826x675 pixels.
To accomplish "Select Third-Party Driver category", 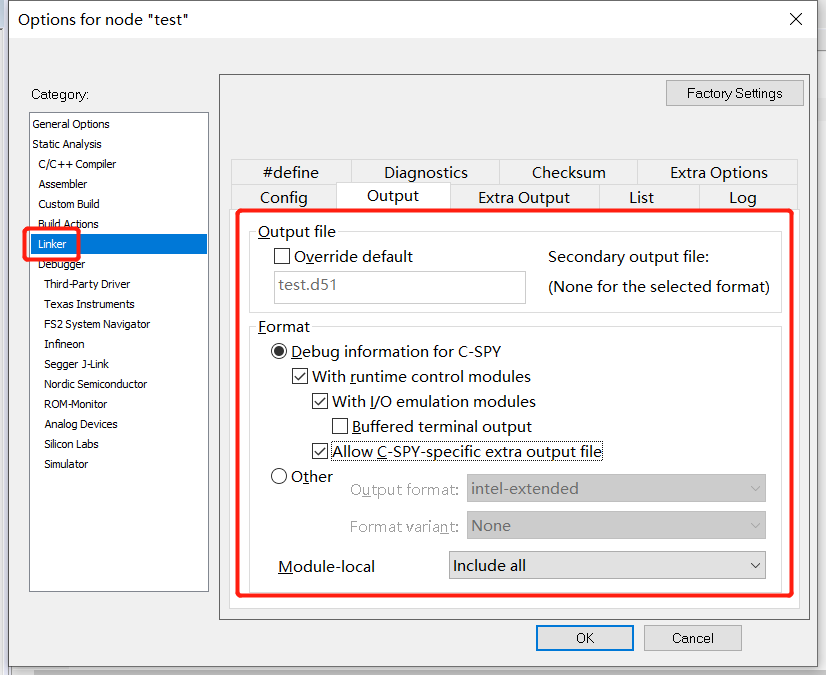I will pos(119,284).
